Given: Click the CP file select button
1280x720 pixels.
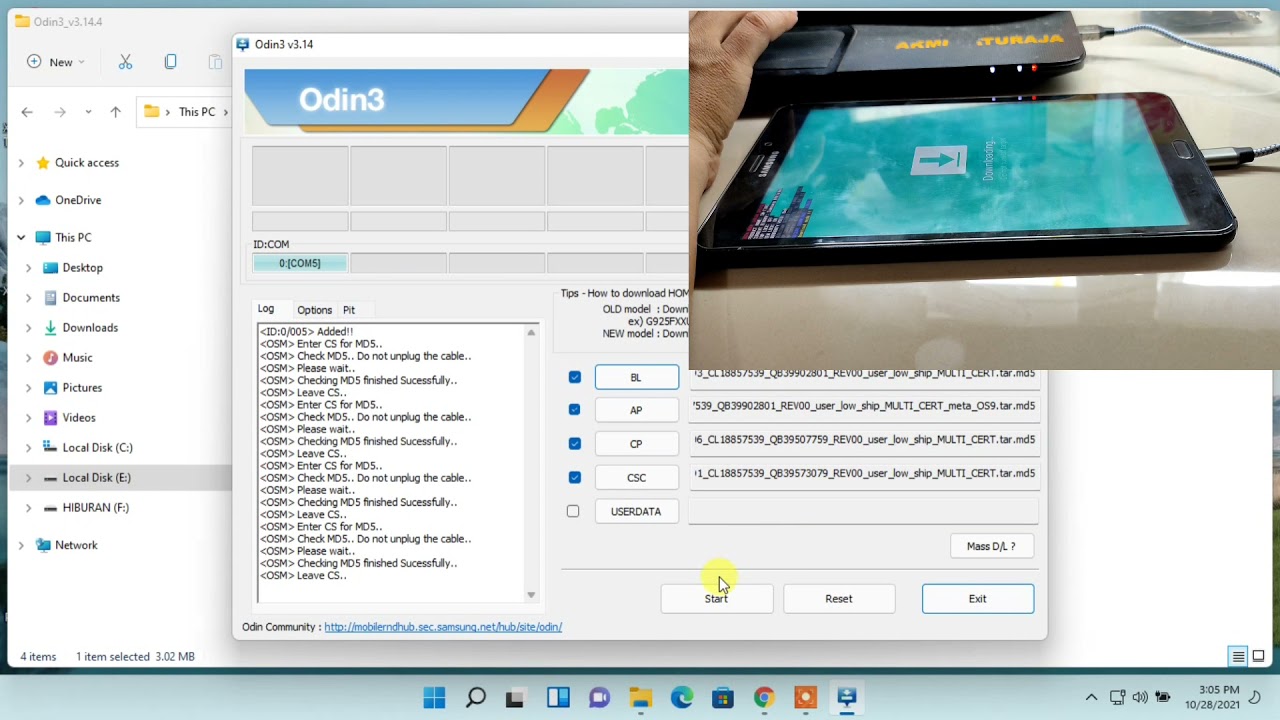Looking at the screenshot, I should coord(636,444).
